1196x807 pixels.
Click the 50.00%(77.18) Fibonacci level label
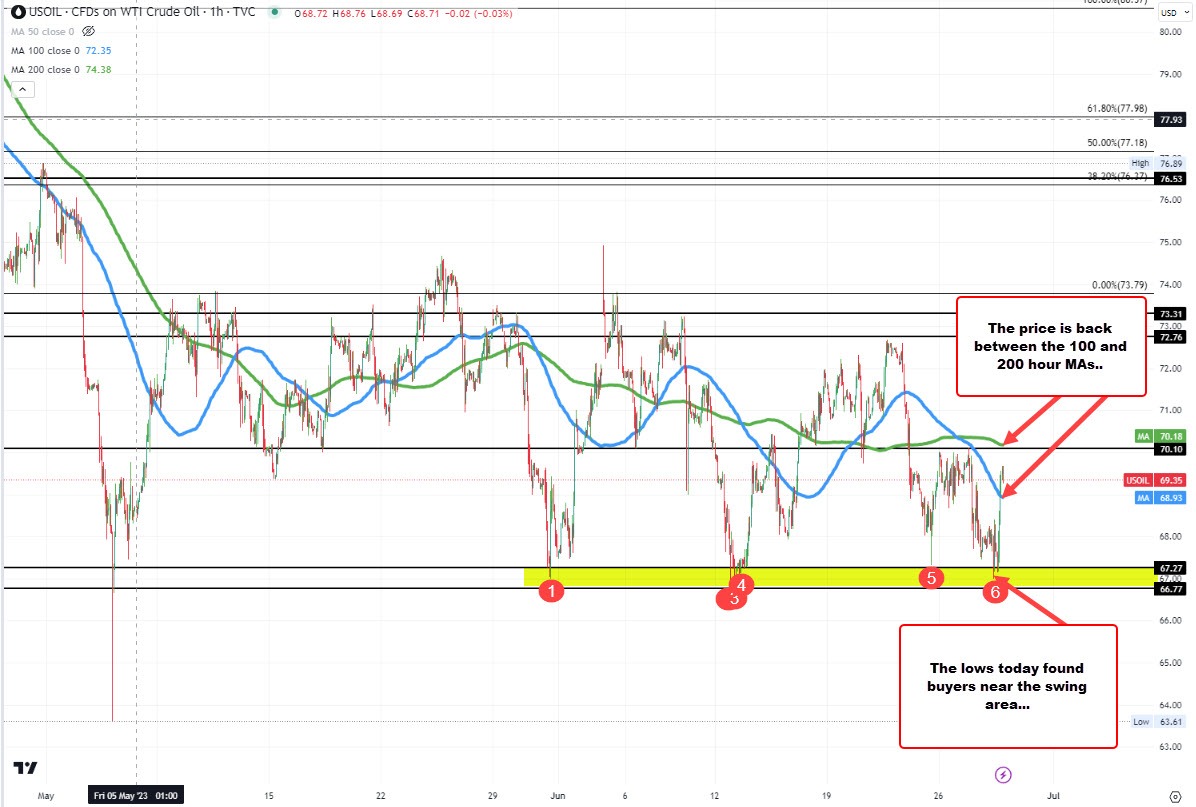(1117, 143)
